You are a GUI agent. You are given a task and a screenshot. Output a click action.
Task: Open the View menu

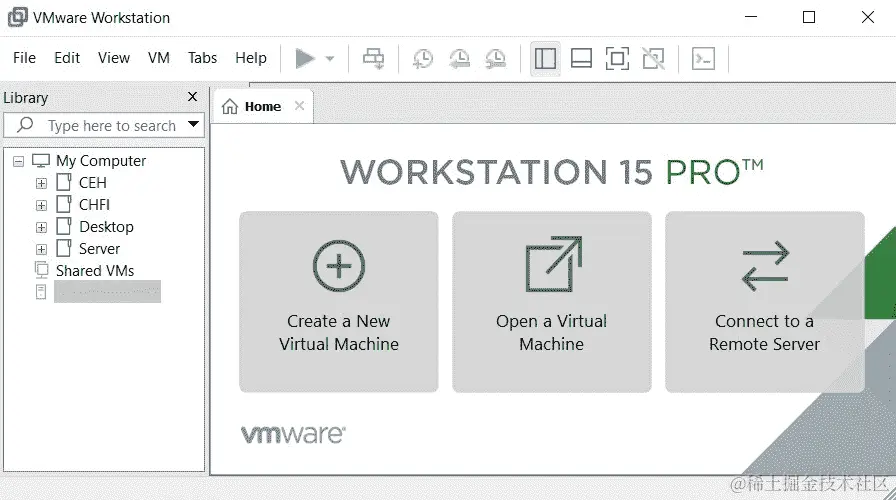click(114, 58)
